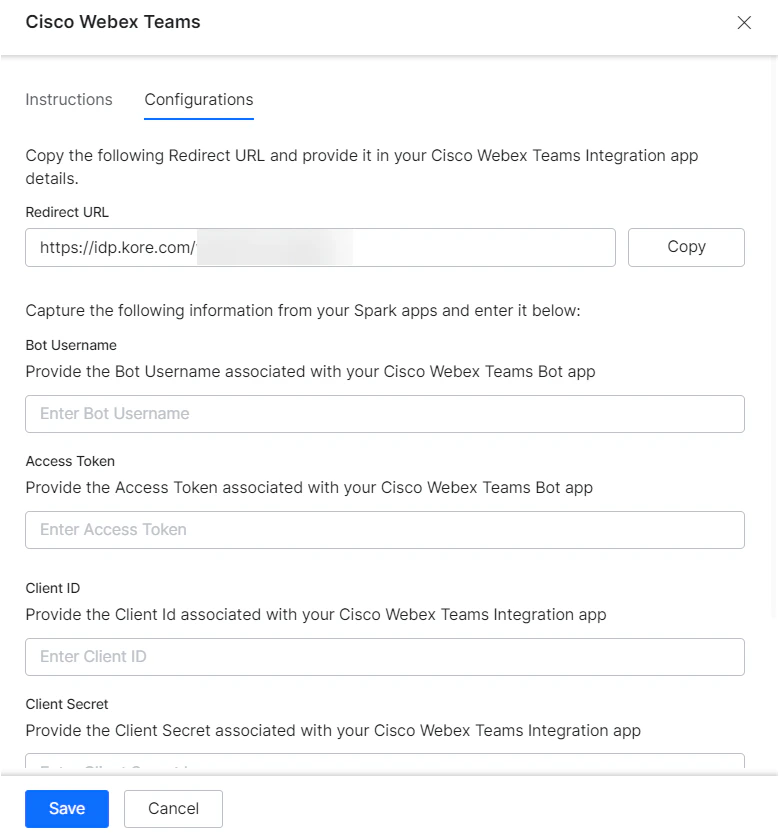
Task: Select the Configurations tab
Action: pyautogui.click(x=198, y=99)
